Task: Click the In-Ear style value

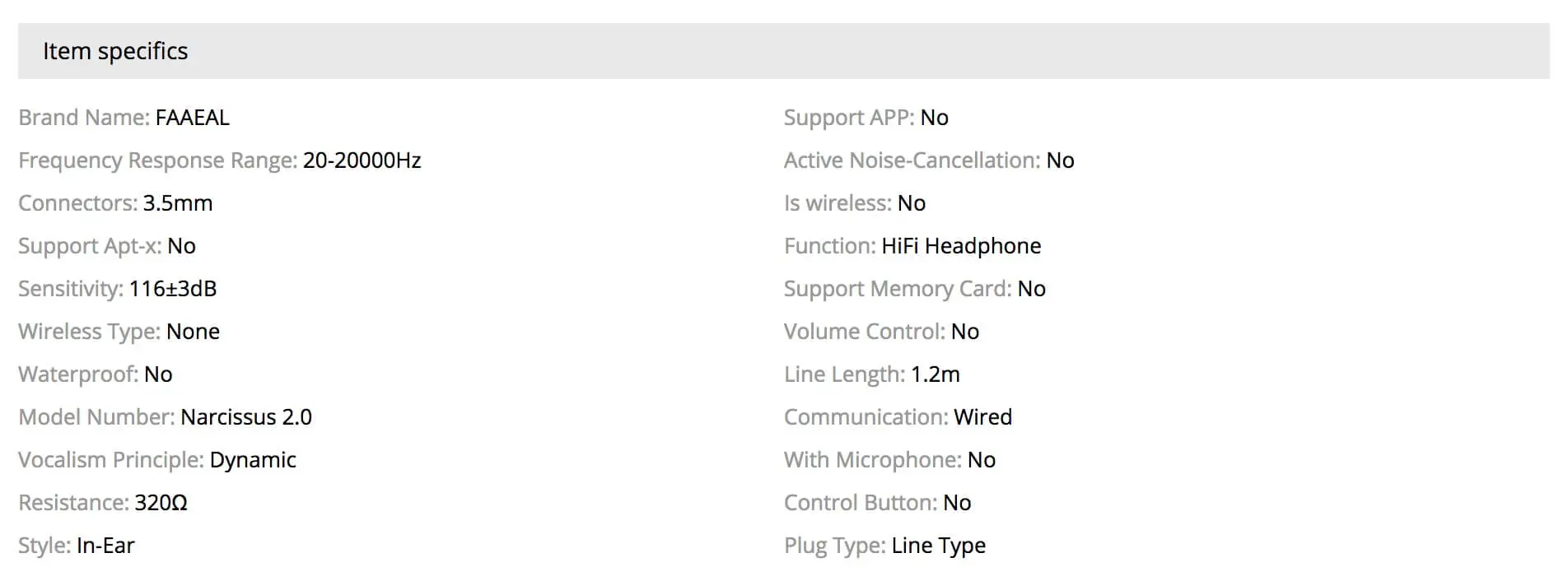Action: point(105,546)
